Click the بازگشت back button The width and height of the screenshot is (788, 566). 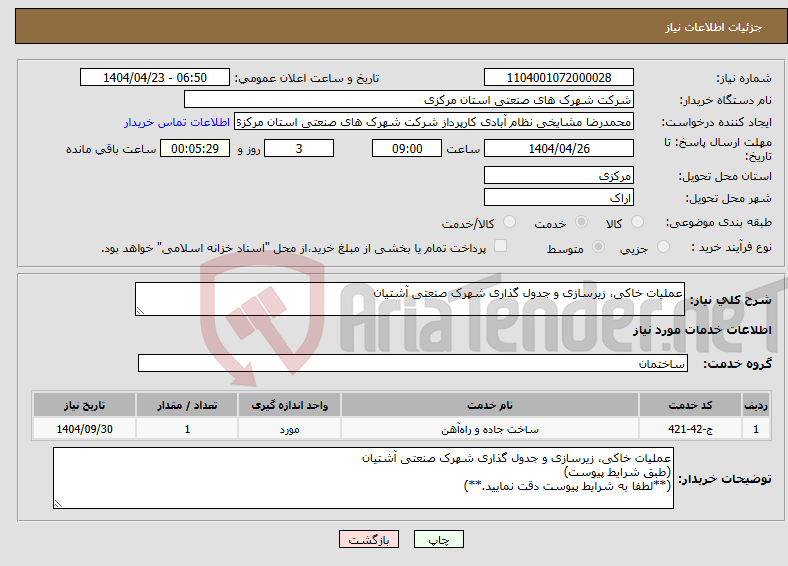(x=369, y=539)
